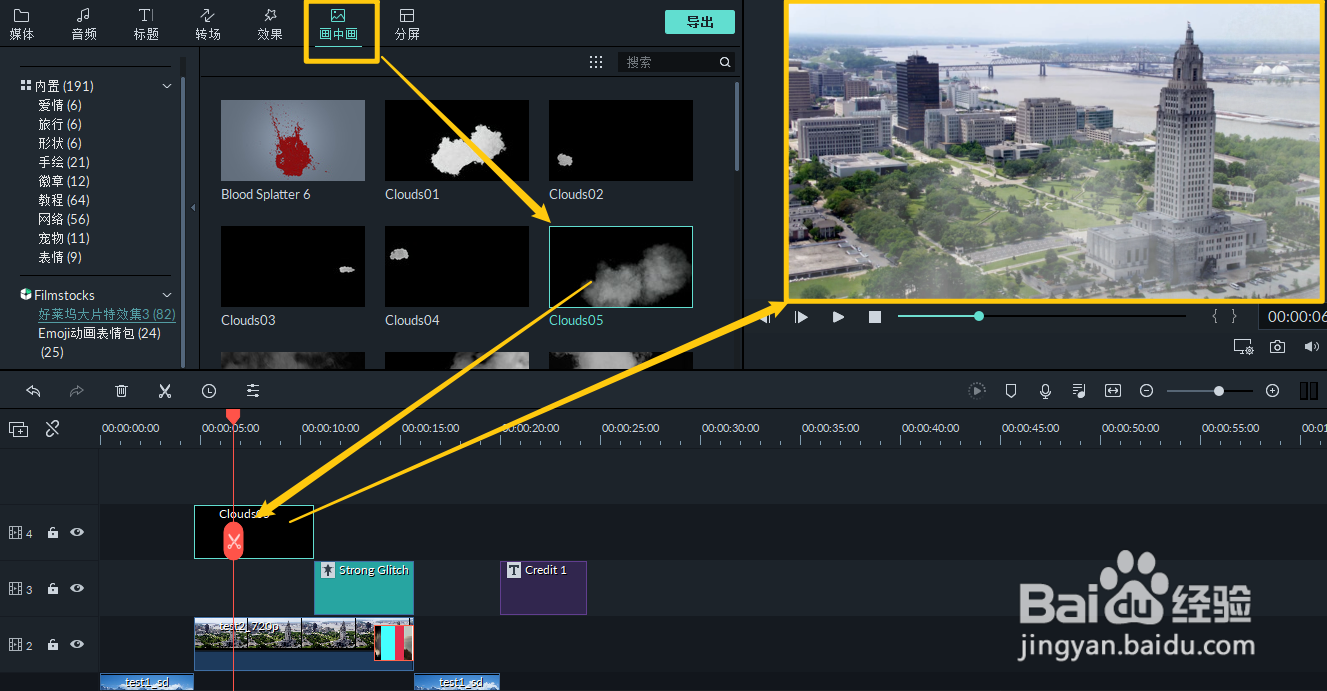Switch to the 媒体 tab

(21, 22)
